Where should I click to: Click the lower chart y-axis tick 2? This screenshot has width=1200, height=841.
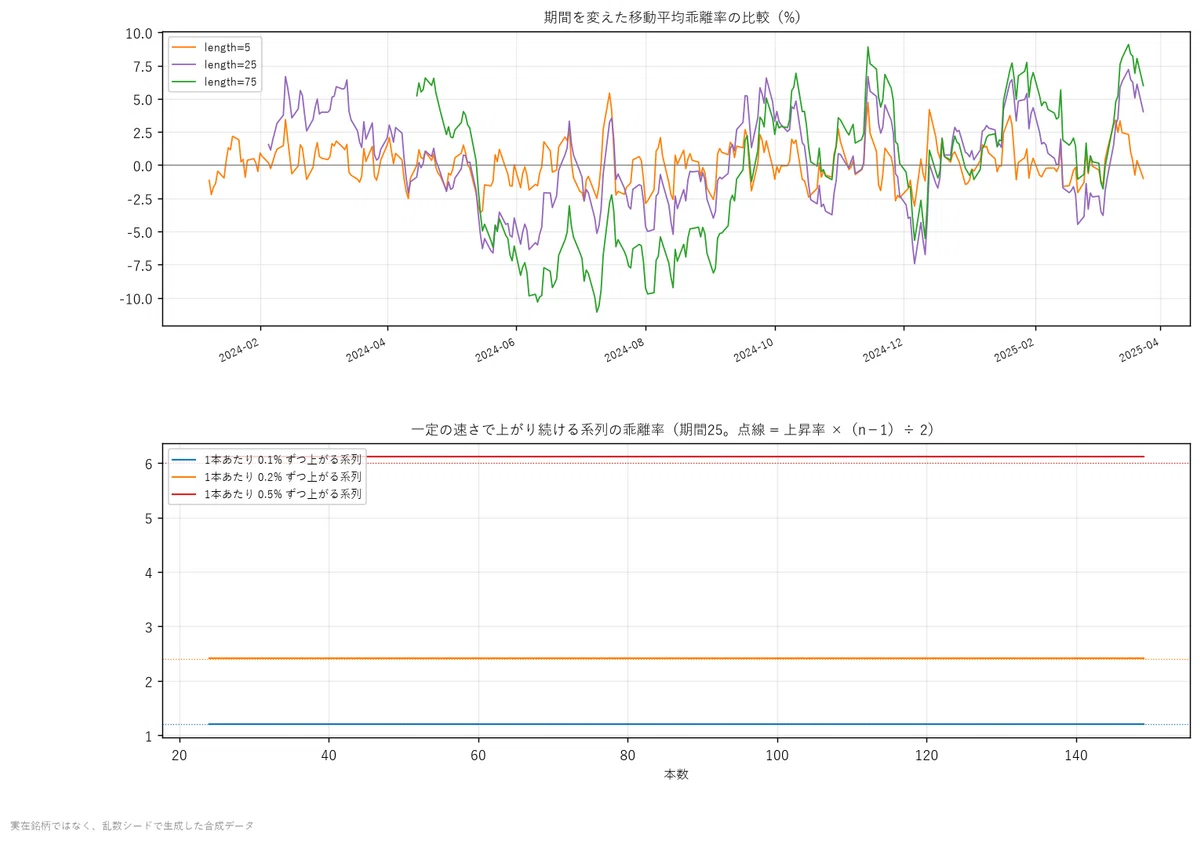pyautogui.click(x=148, y=682)
